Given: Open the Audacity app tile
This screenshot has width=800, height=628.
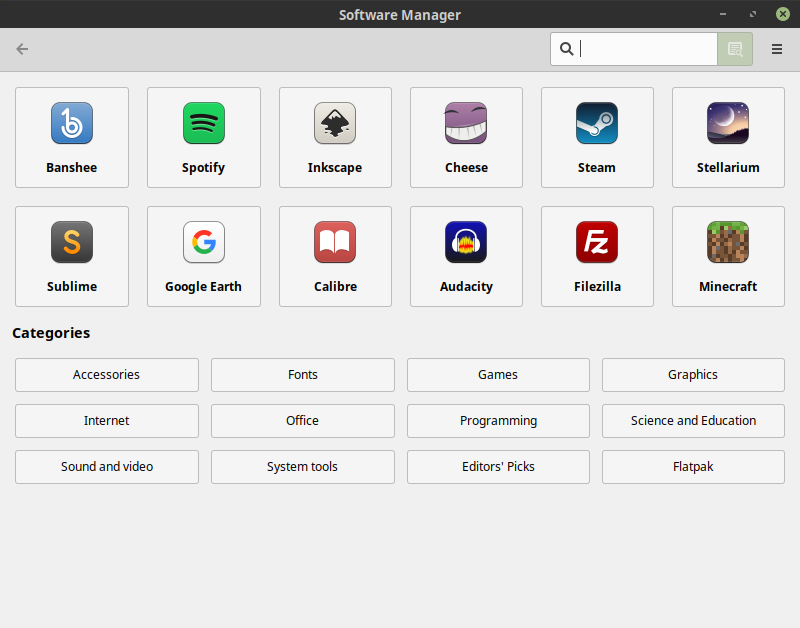Looking at the screenshot, I should [x=466, y=256].
